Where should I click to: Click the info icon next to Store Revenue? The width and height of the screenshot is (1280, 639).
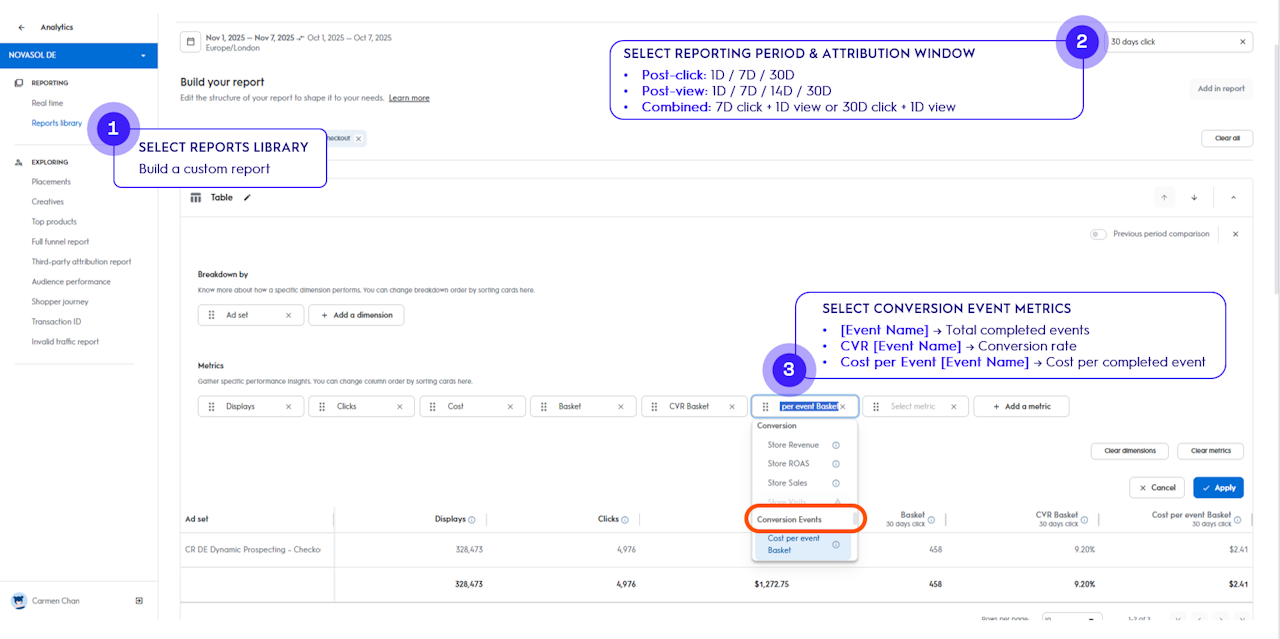[836, 445]
